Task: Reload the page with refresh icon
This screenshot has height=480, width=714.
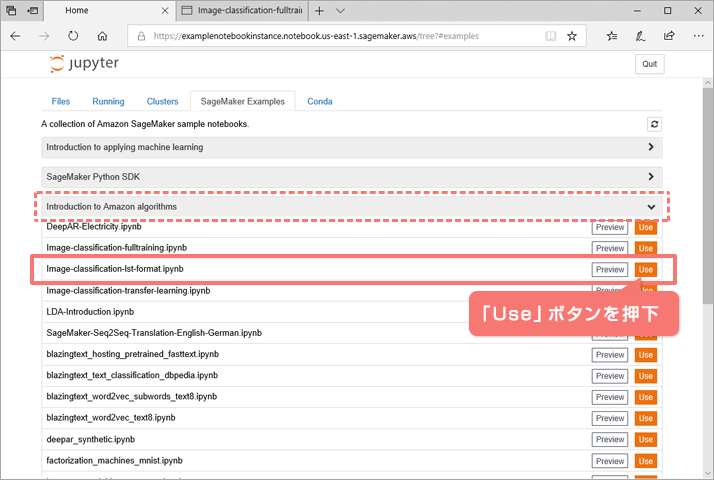Action: point(73,36)
